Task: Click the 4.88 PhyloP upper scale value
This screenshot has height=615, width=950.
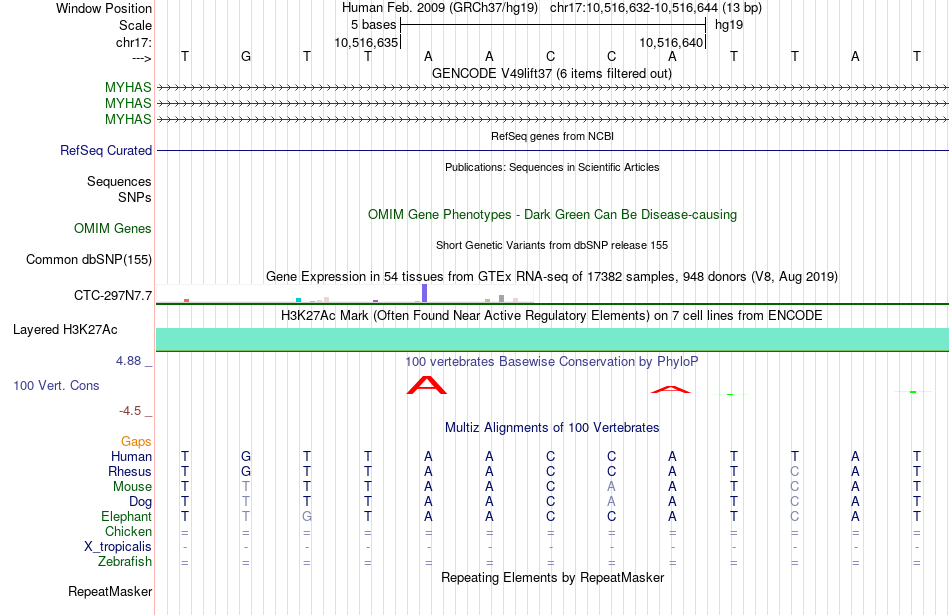Action: (128, 361)
